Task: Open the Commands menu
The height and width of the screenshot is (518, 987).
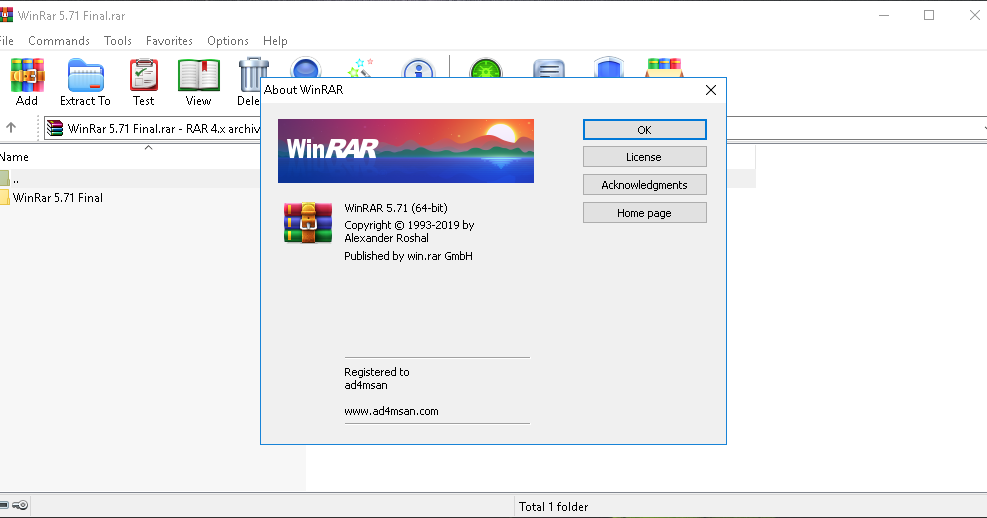Action: coord(59,40)
